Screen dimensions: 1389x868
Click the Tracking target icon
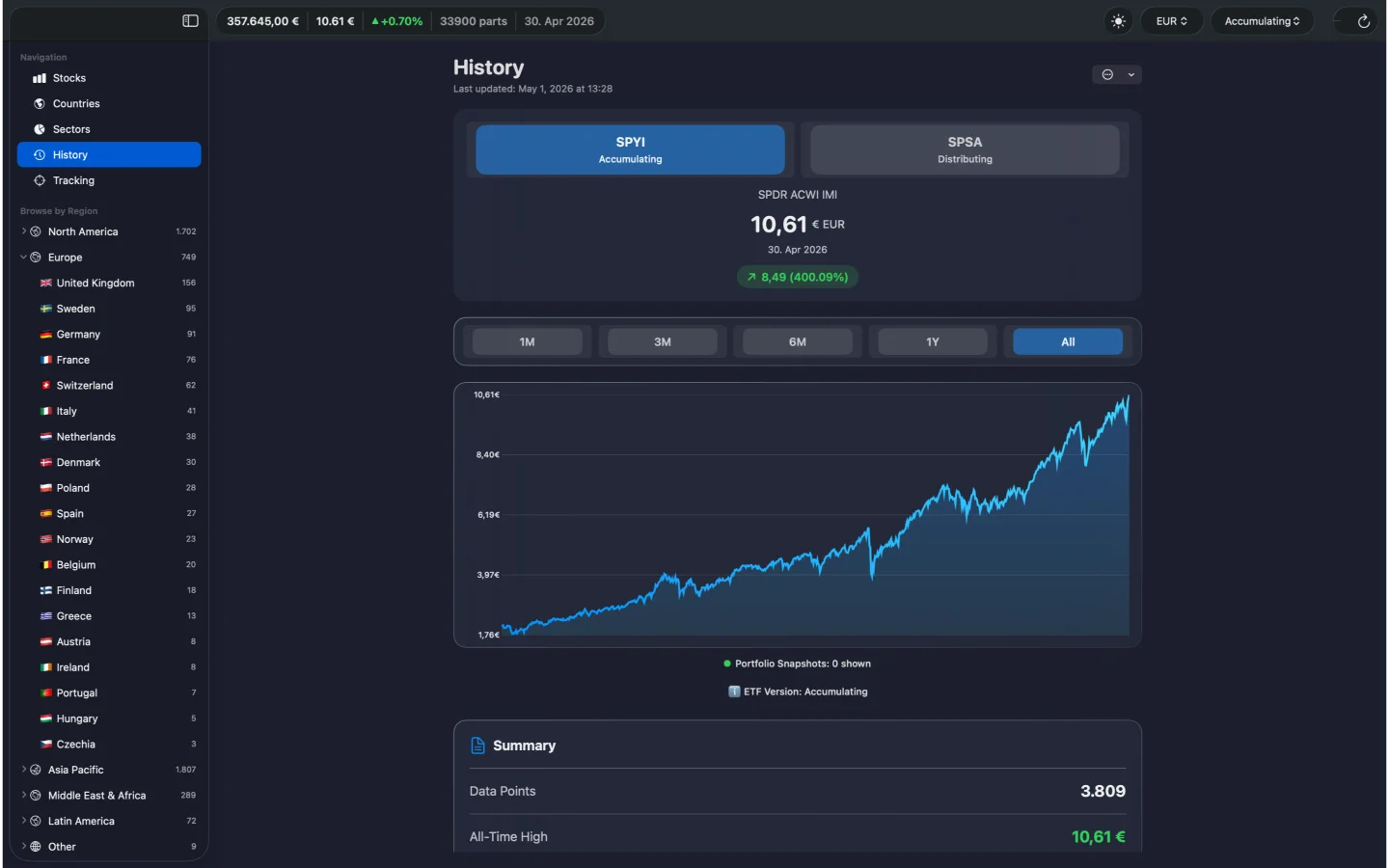click(x=40, y=180)
